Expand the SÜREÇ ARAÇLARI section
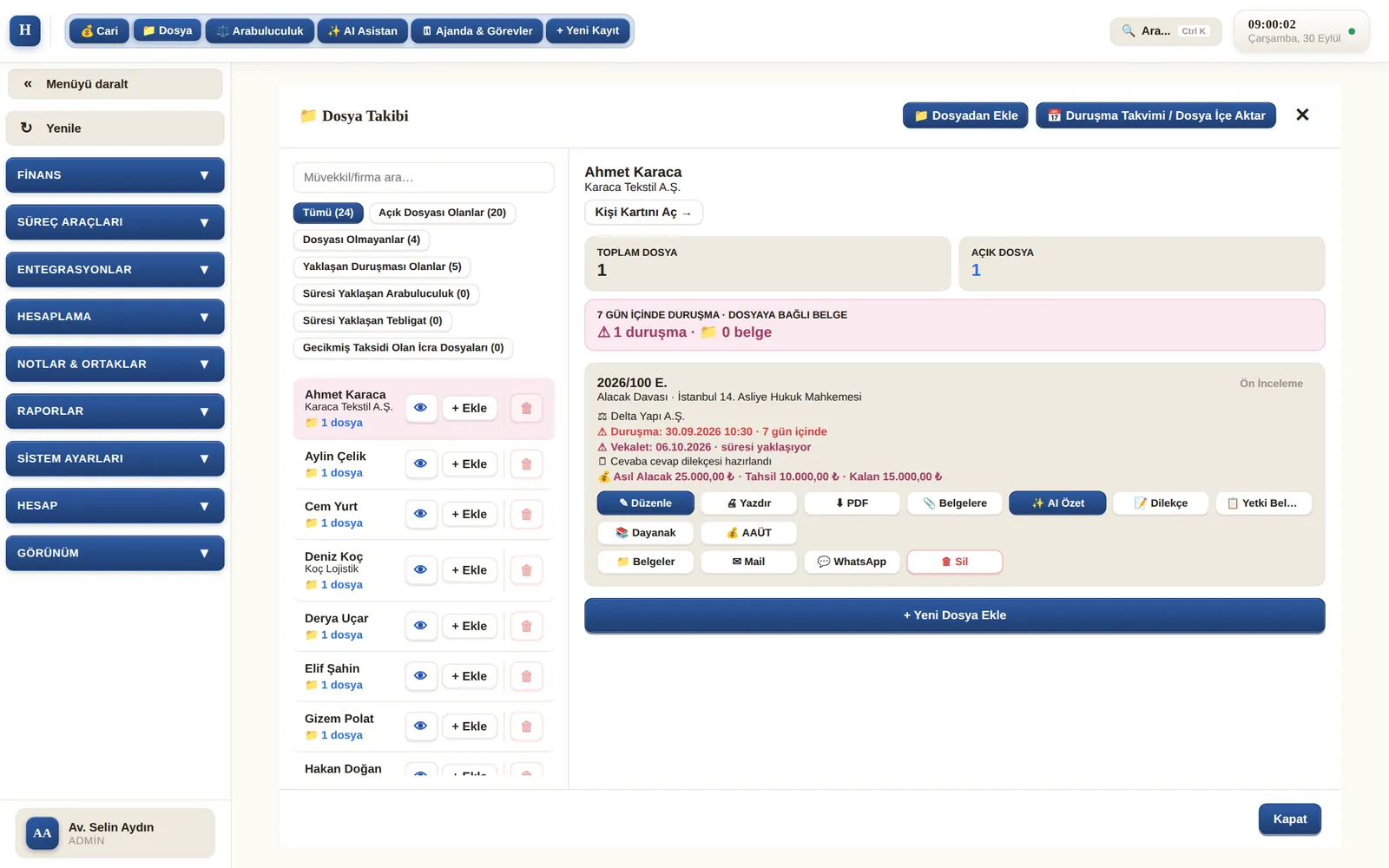 (115, 222)
